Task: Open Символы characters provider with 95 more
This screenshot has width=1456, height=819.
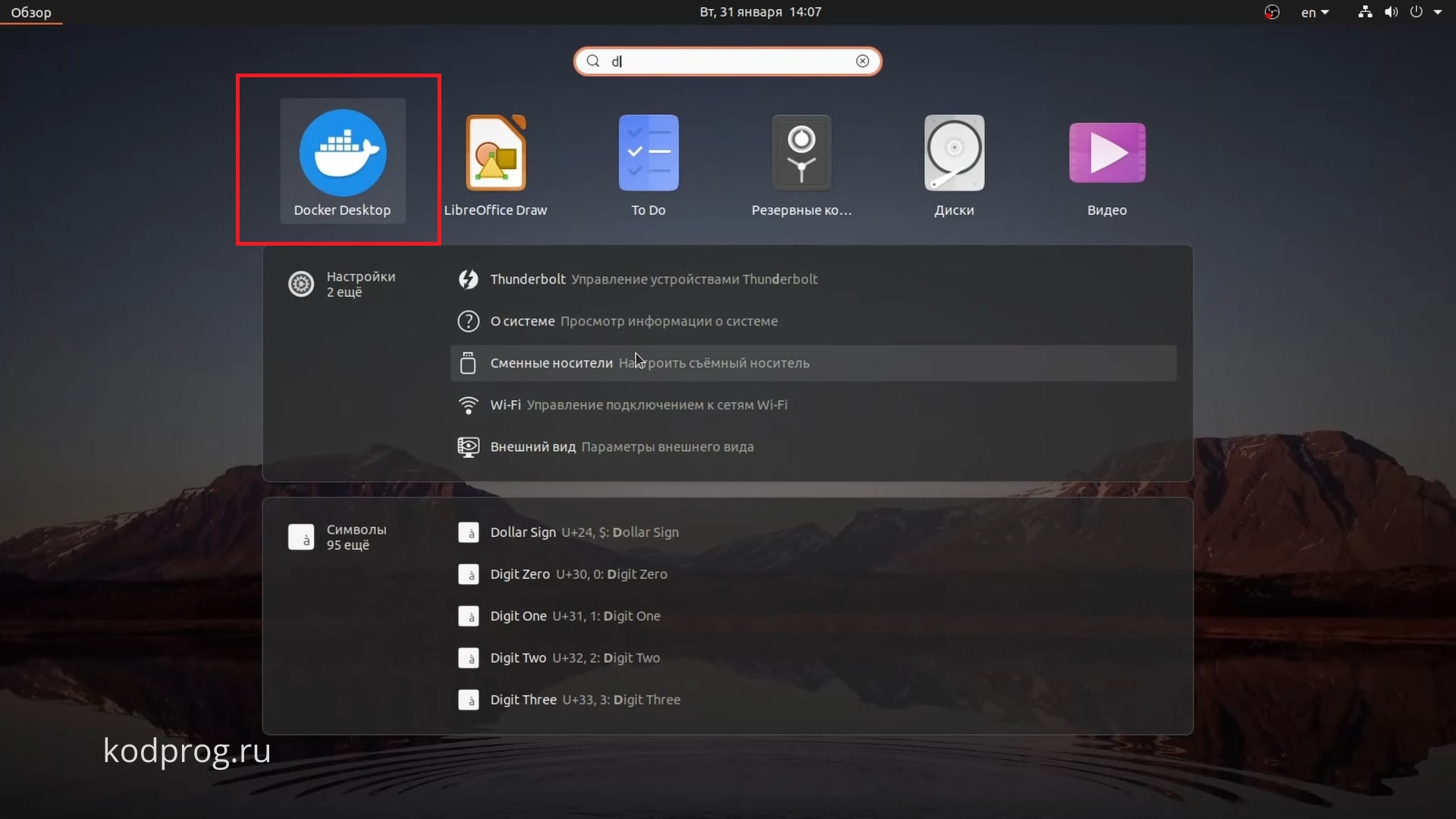Action: pyautogui.click(x=338, y=537)
